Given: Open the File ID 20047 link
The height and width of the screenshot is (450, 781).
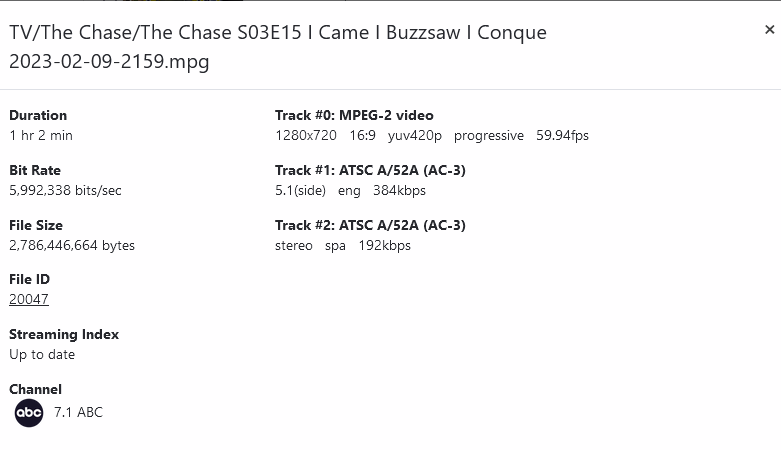Looking at the screenshot, I should point(29,299).
